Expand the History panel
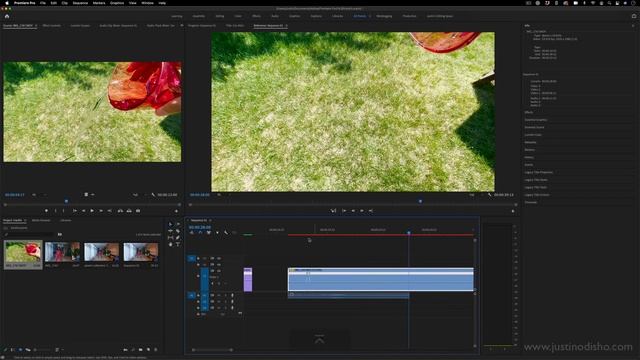The width and height of the screenshot is (640, 360). click(529, 158)
